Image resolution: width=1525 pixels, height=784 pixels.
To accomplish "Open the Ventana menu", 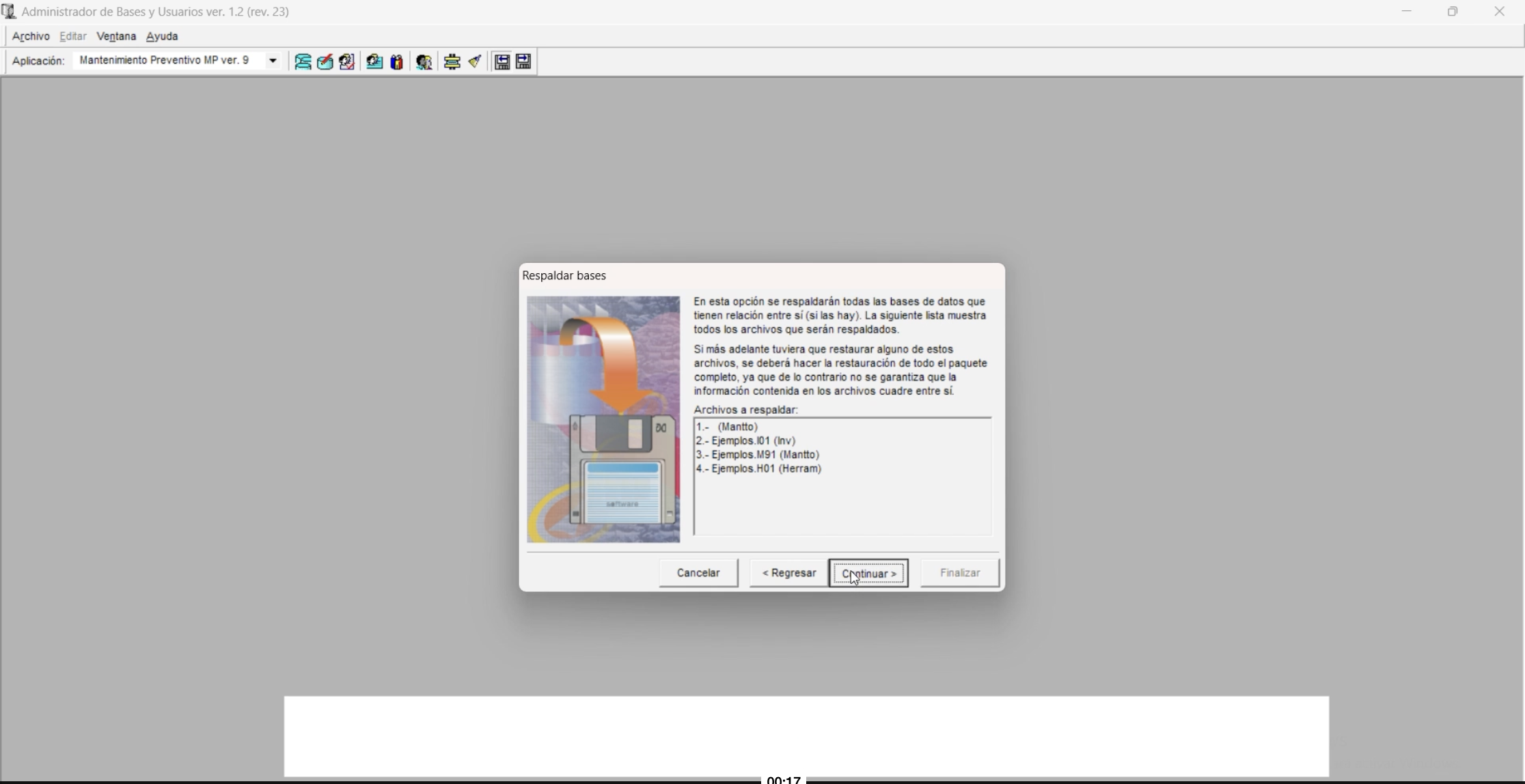I will (x=116, y=36).
